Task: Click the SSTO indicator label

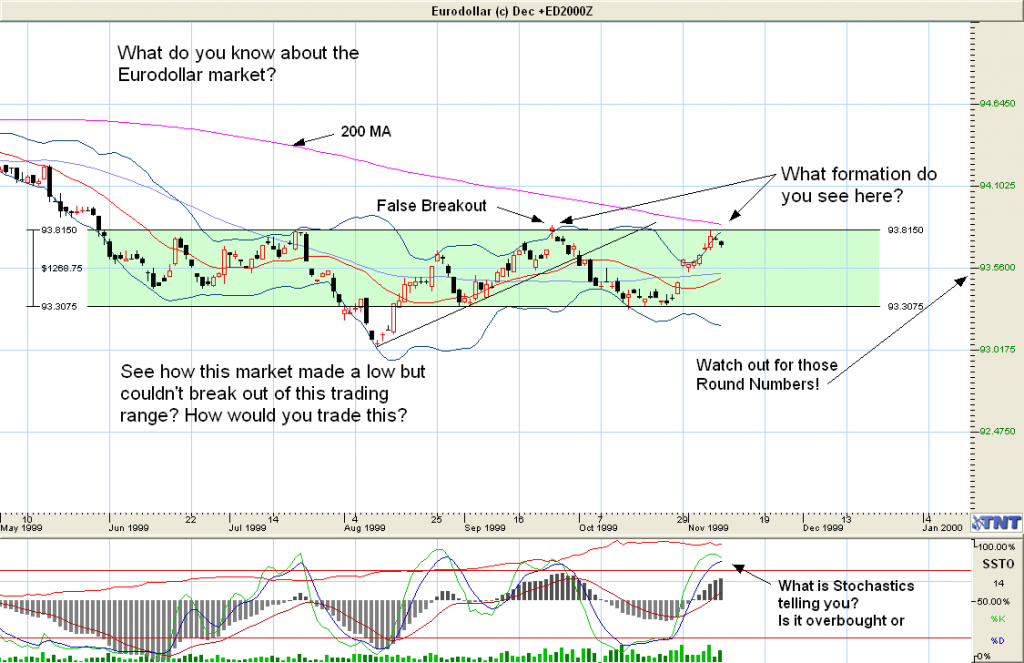Action: click(x=997, y=566)
